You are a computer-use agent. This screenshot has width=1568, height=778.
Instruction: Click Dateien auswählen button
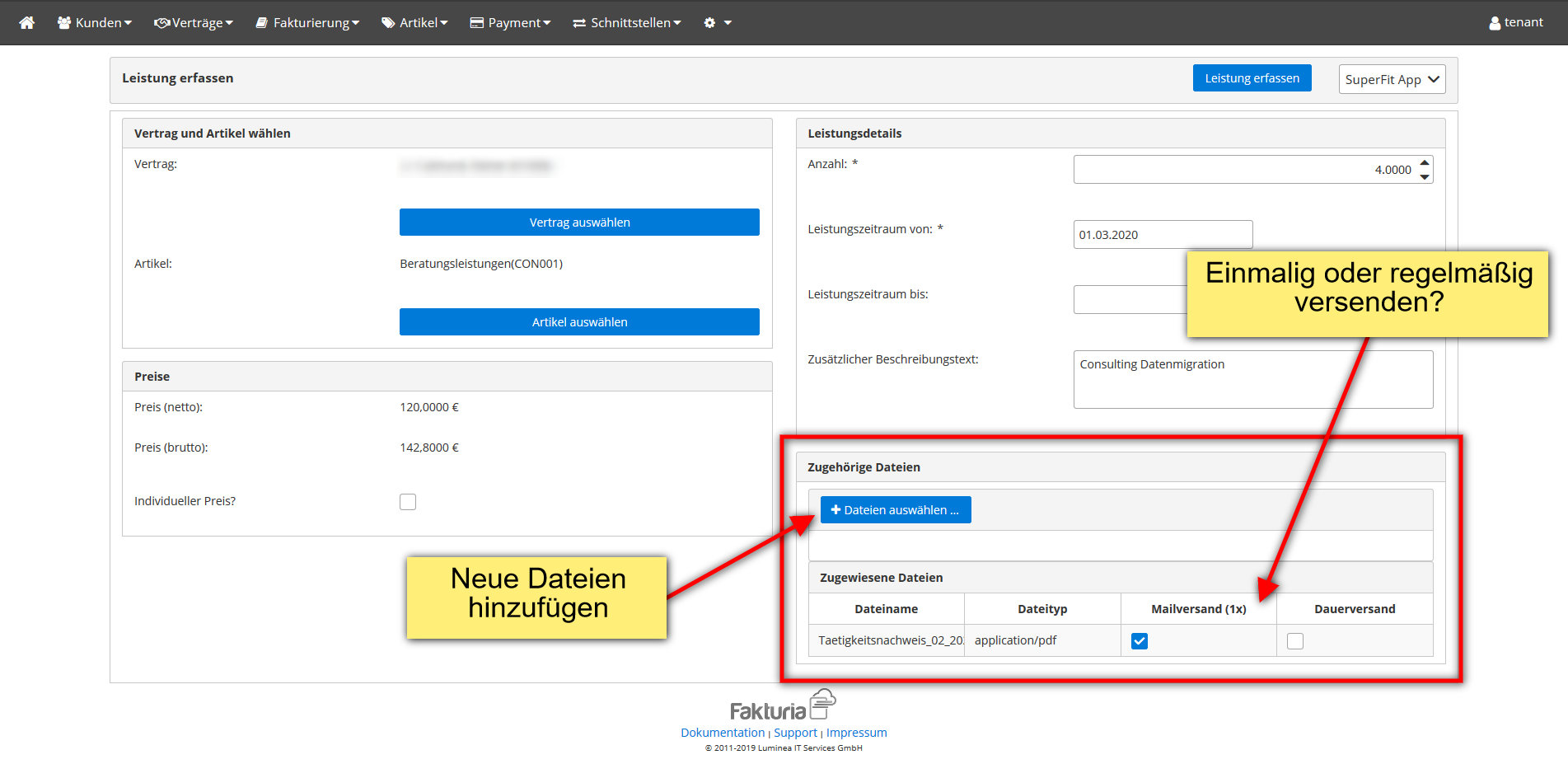click(896, 510)
